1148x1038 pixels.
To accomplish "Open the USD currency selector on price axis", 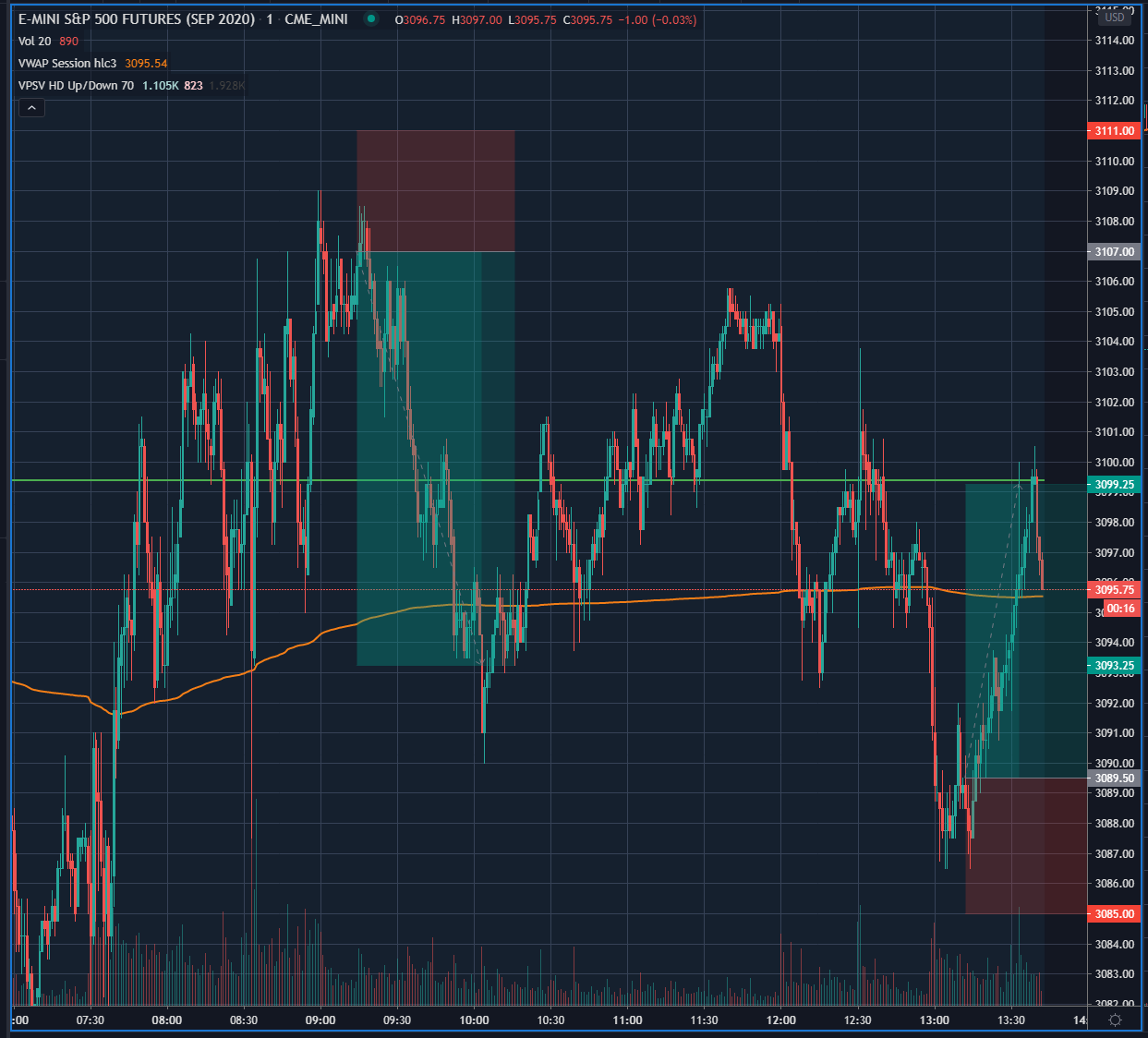I will 1115,18.
